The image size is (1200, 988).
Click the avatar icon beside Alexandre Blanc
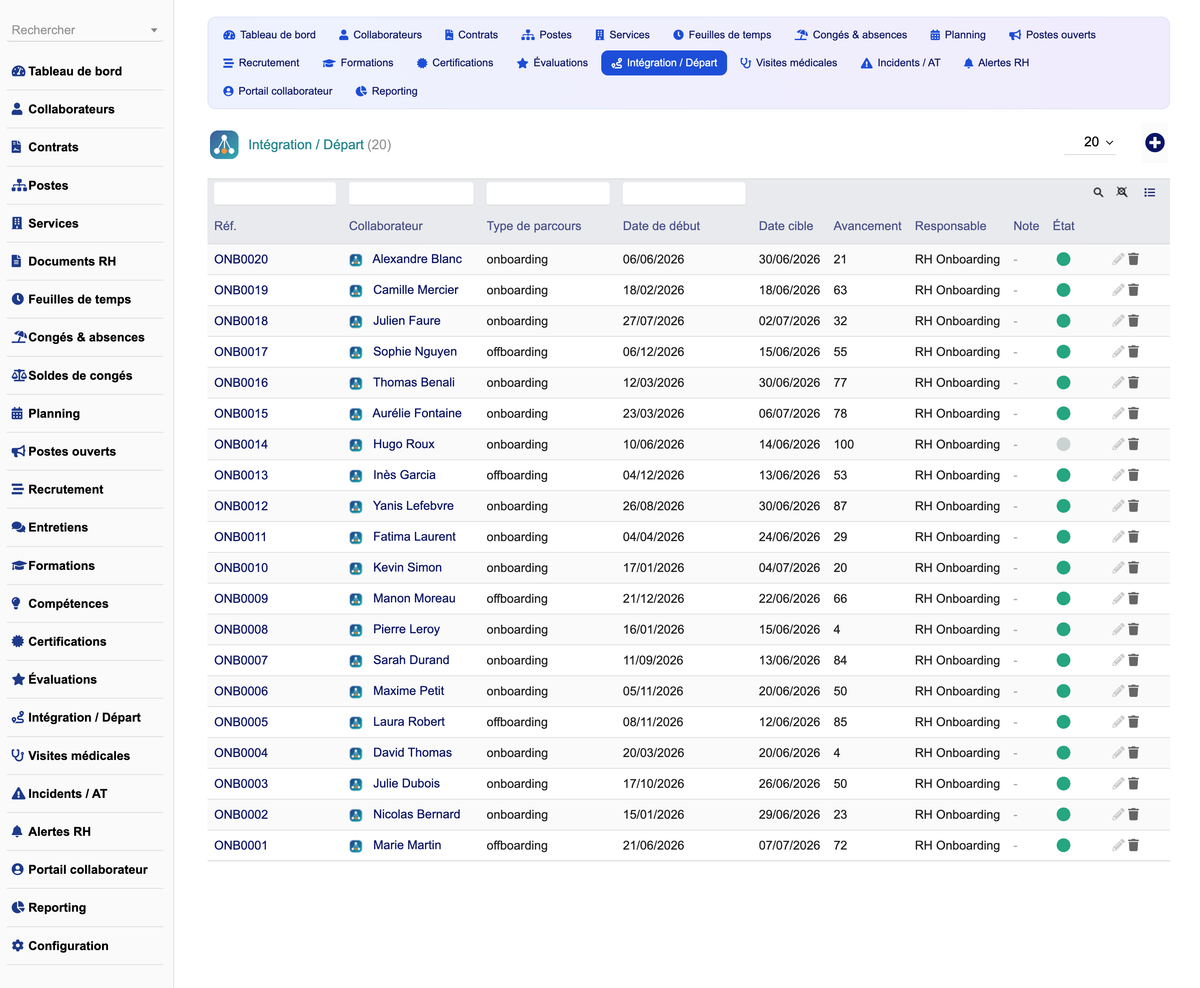(x=355, y=259)
